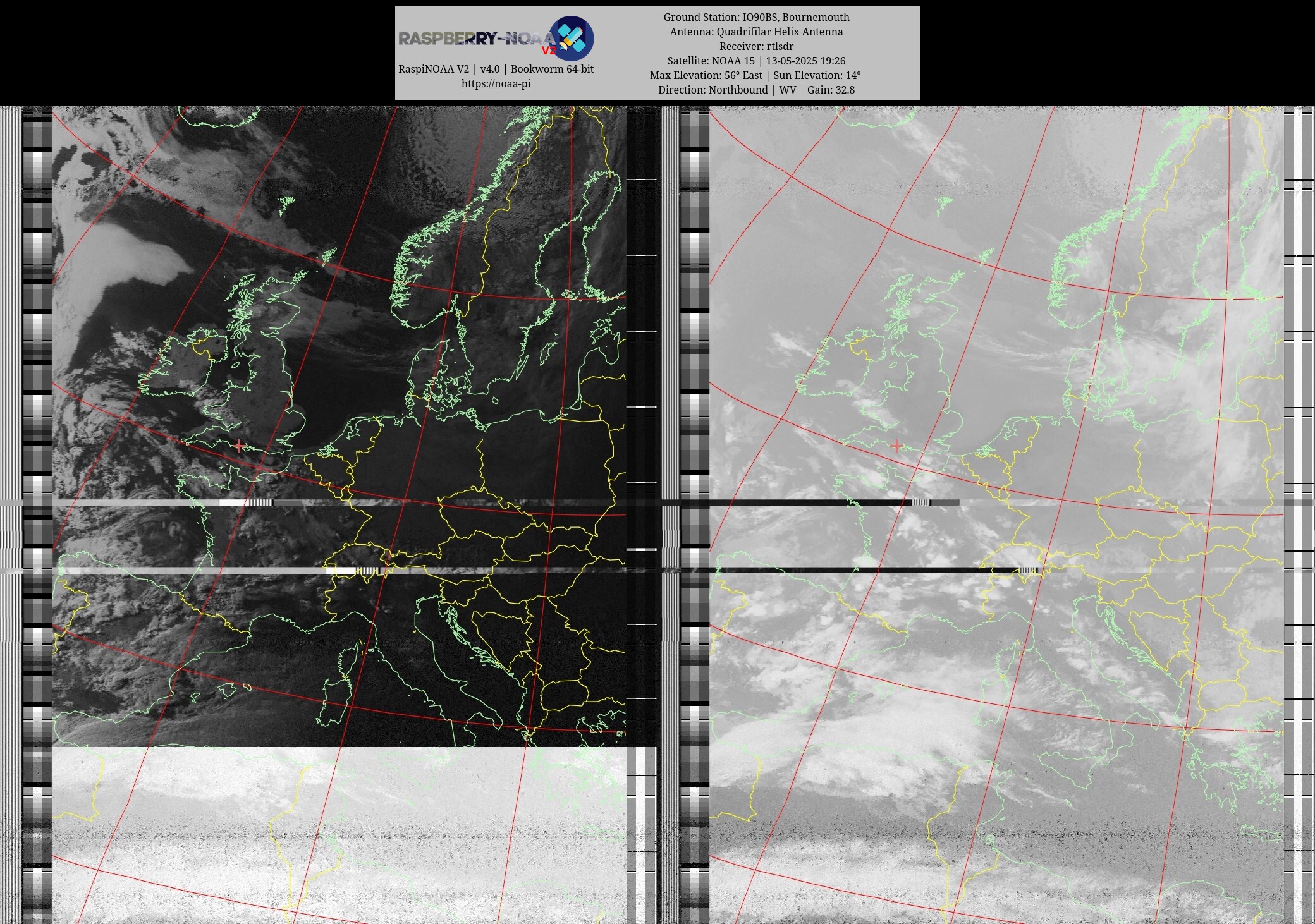
Task: Click 'Antenna: Quadrifilar Helix Antenna' line
Action: tap(756, 32)
